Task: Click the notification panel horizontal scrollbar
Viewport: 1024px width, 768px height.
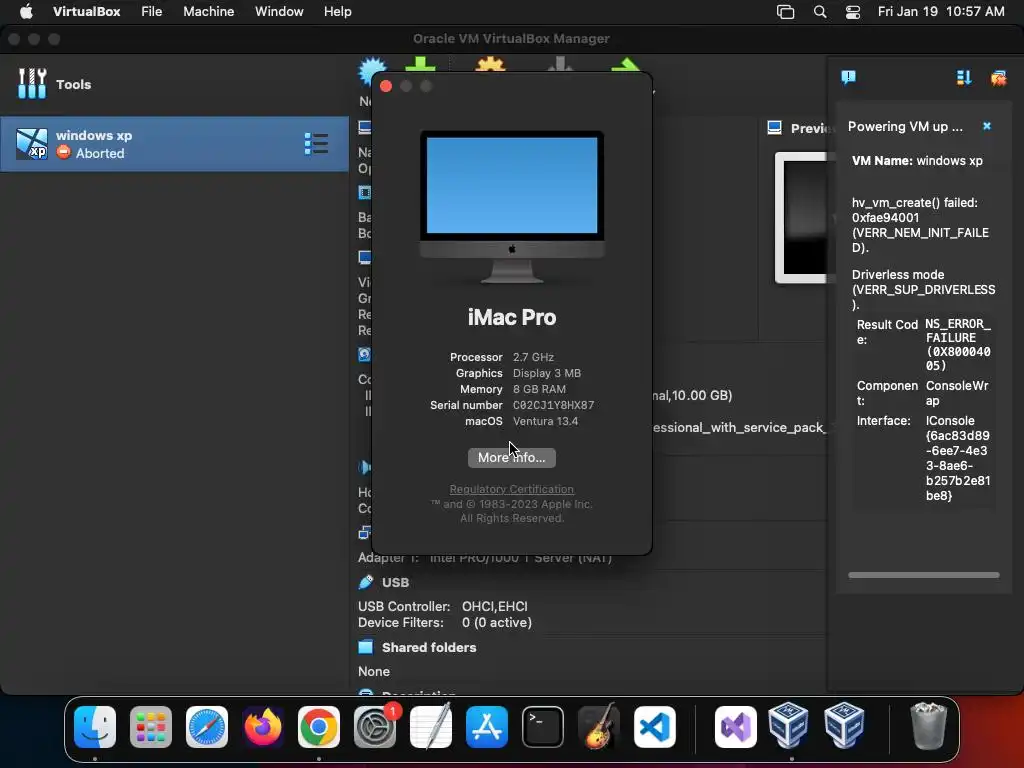Action: (923, 575)
